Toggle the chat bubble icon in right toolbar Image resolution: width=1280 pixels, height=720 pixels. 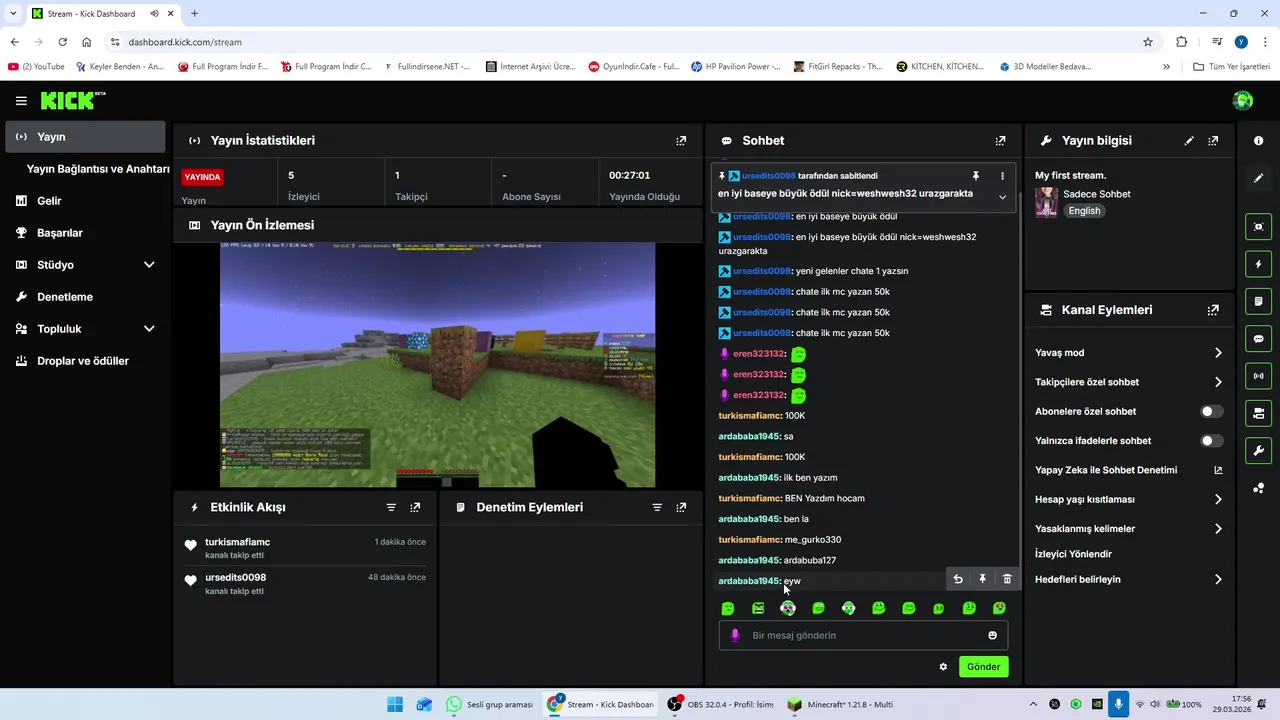(1258, 339)
